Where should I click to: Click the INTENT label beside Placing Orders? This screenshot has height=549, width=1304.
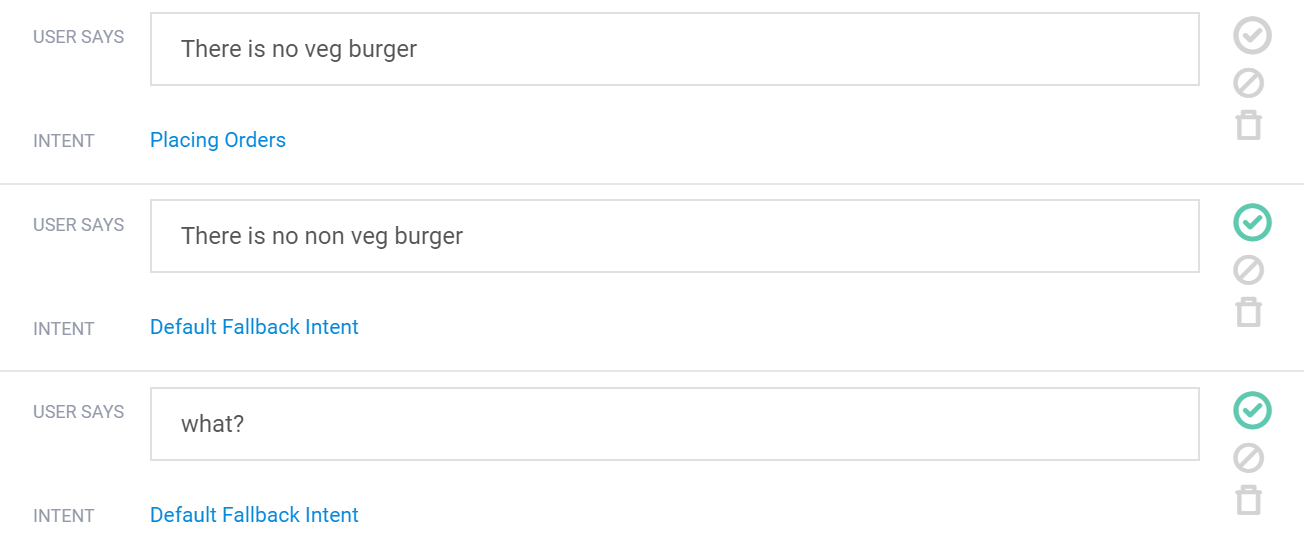(64, 141)
